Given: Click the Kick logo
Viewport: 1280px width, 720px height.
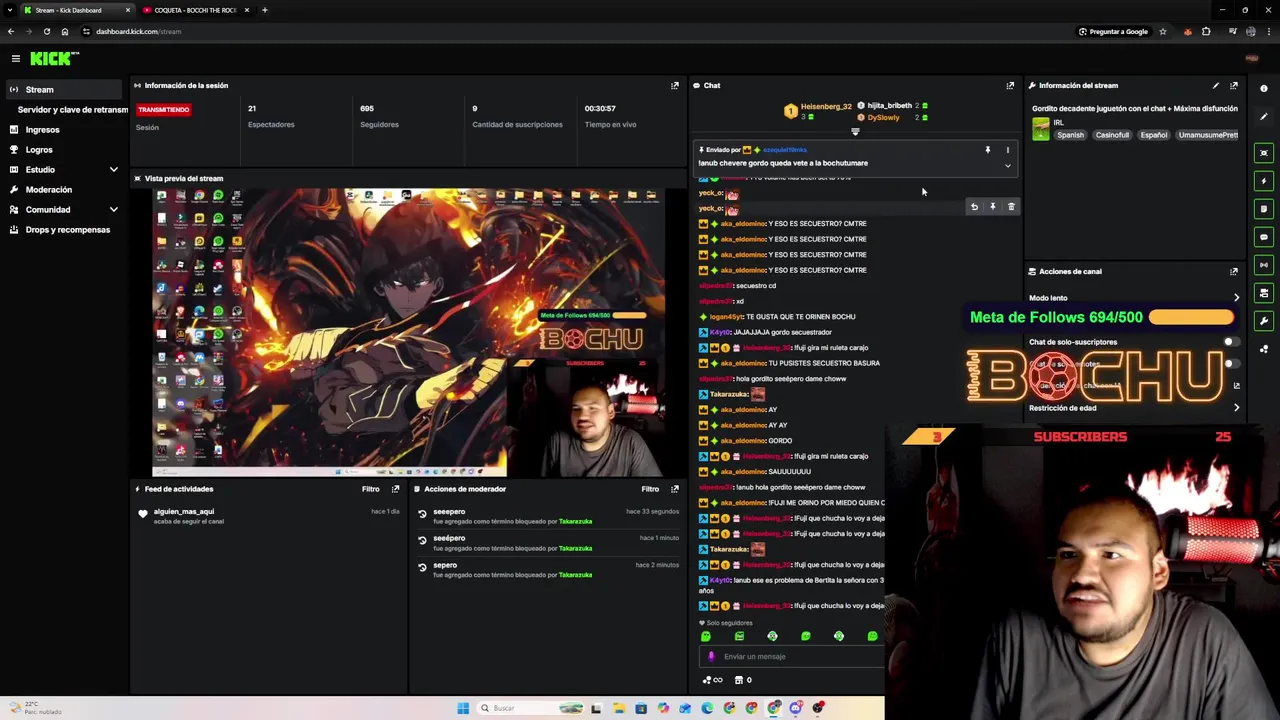Looking at the screenshot, I should click(54, 59).
